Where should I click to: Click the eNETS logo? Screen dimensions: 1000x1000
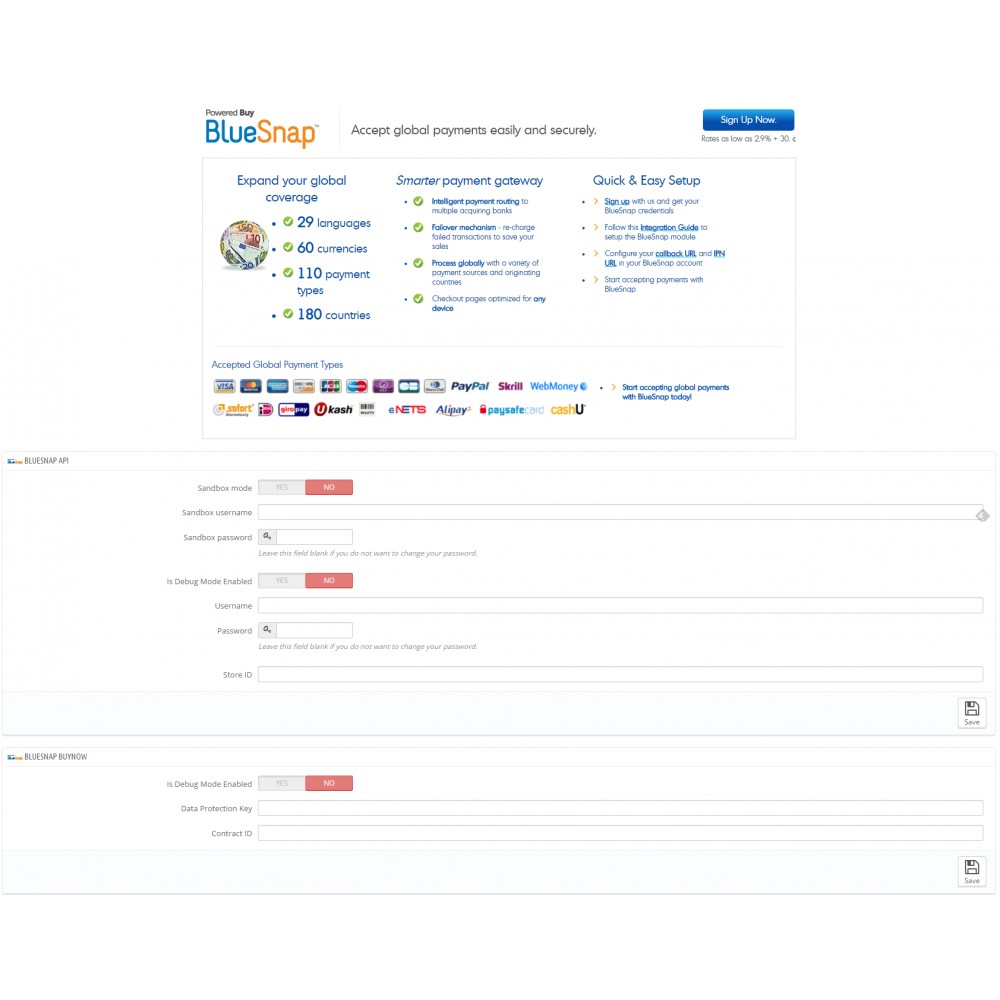click(407, 409)
